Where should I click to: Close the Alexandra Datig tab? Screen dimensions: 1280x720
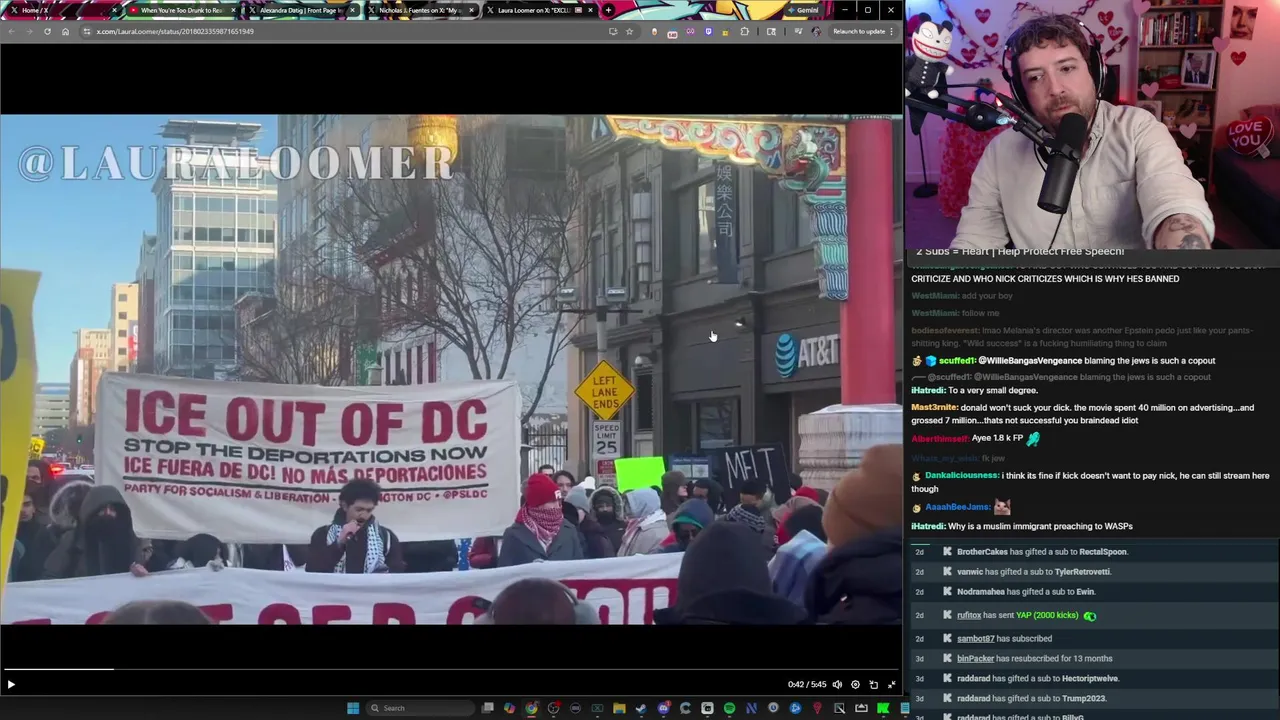tap(351, 10)
